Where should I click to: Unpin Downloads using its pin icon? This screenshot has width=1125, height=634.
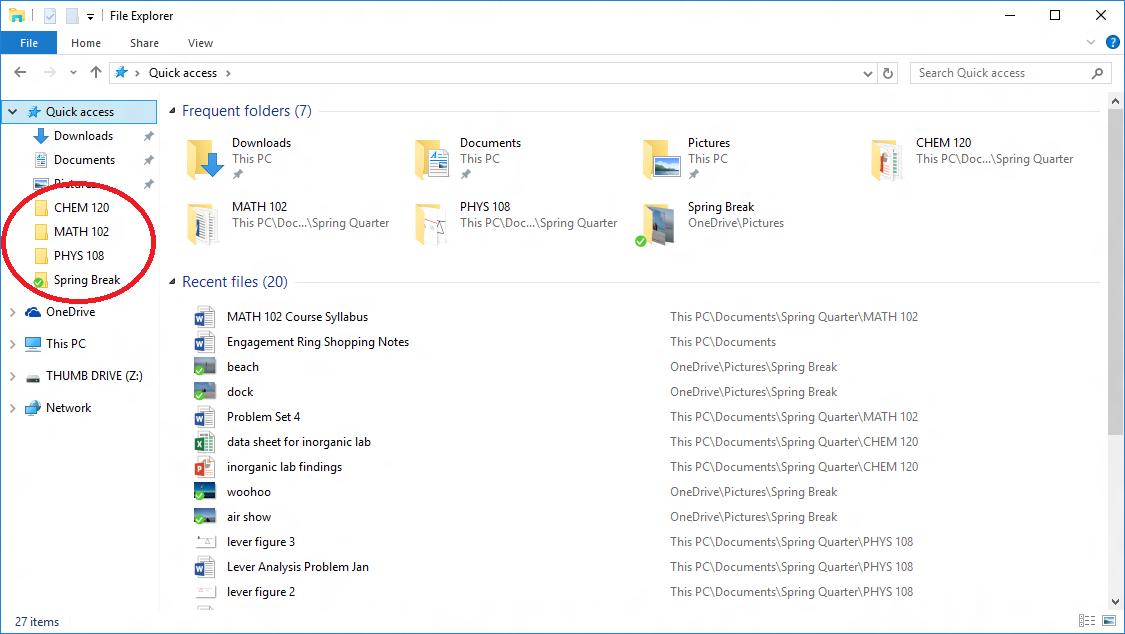click(149, 136)
